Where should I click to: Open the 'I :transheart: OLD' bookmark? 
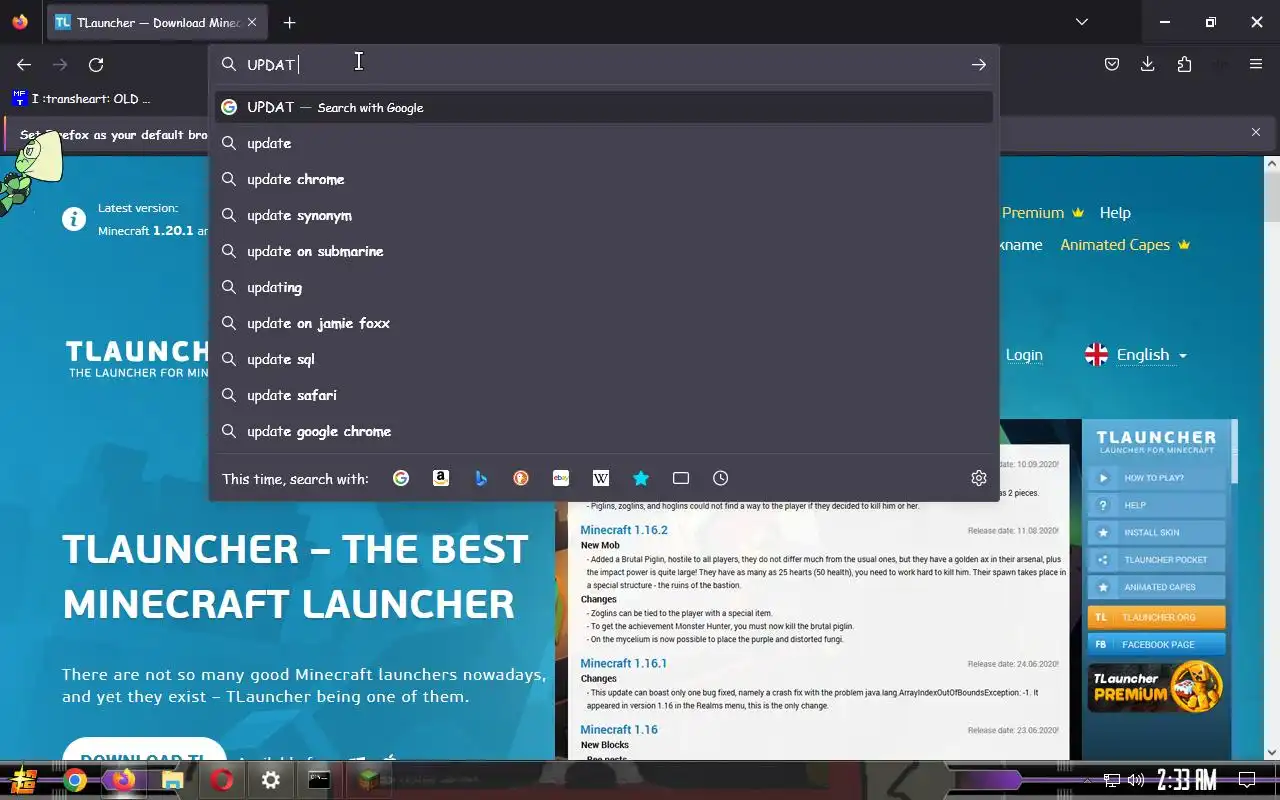(x=82, y=98)
